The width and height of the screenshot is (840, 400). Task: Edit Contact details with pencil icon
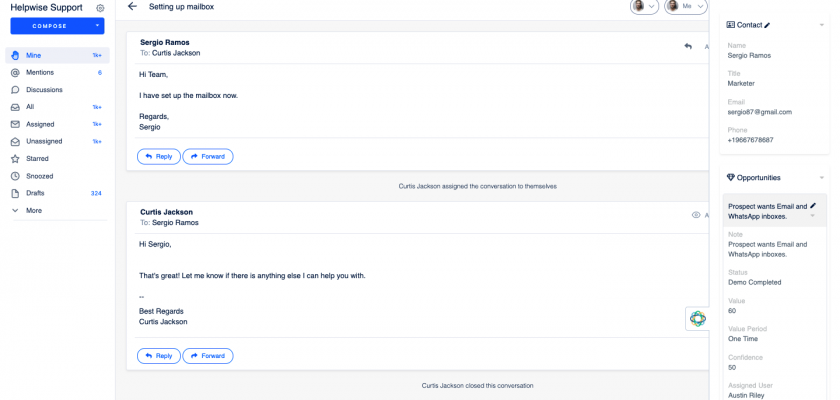pos(767,24)
